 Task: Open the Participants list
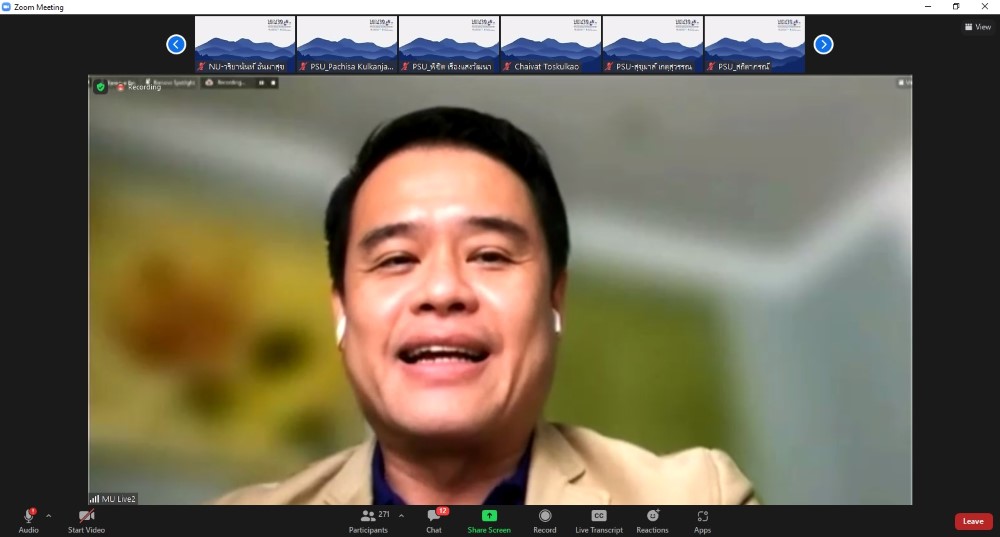tap(368, 518)
